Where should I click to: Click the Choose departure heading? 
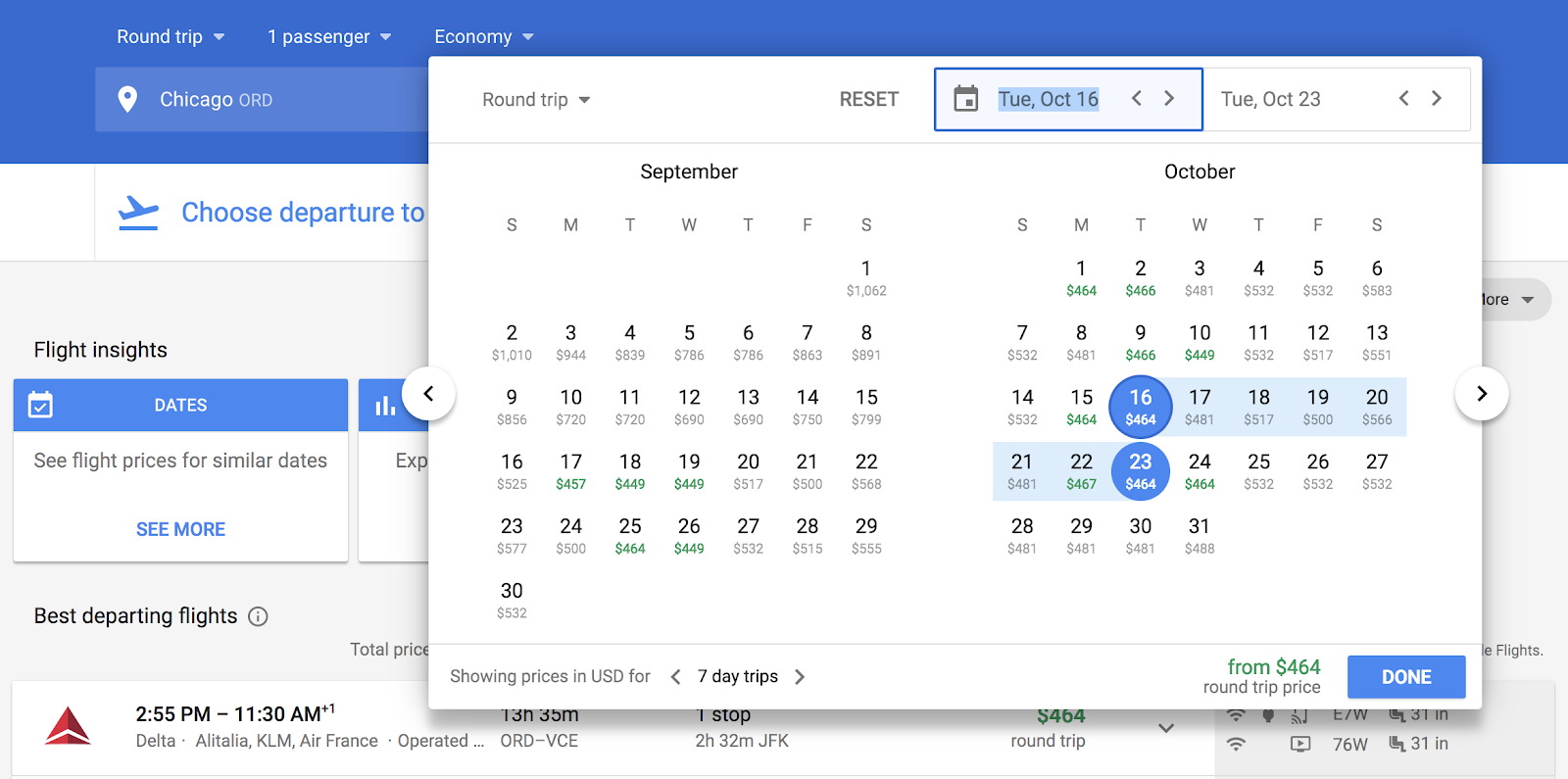(303, 213)
